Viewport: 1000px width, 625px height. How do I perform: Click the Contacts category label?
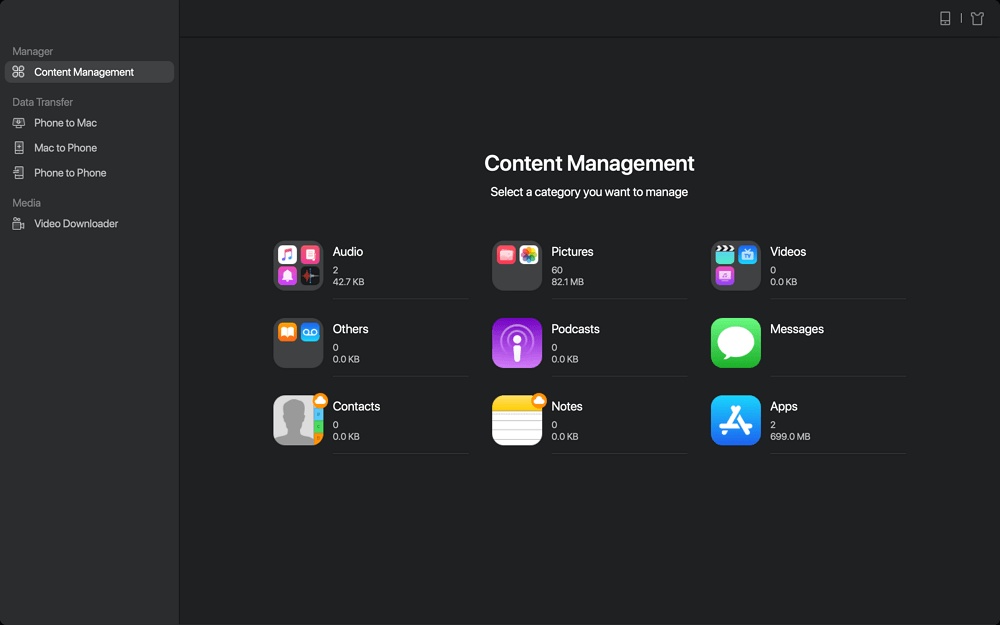tap(356, 406)
